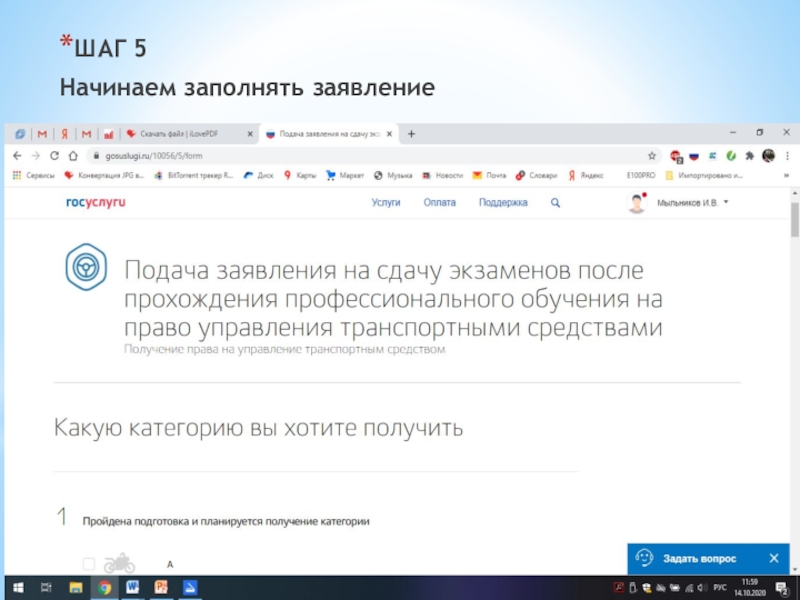This screenshot has height=600, width=800.
Task: Open the Поддержка link
Action: pyautogui.click(x=503, y=202)
